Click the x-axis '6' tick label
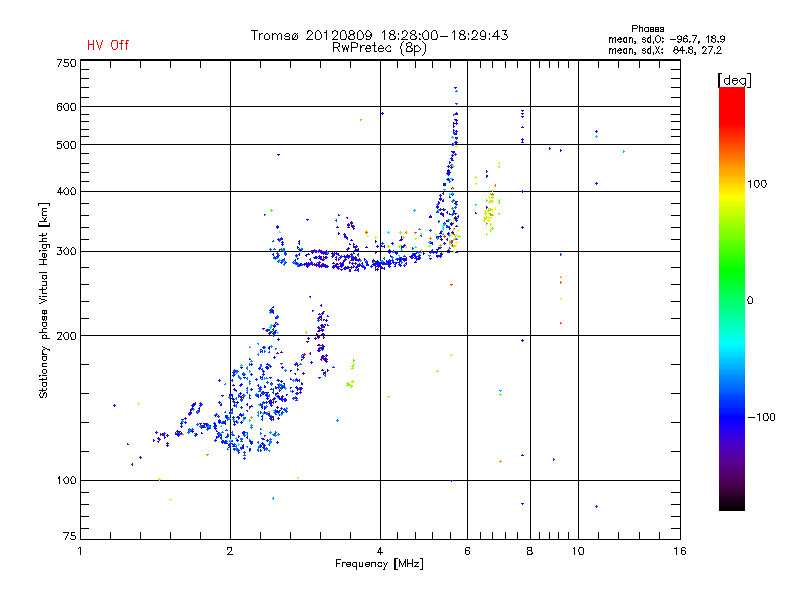Screen dimensions: 800x600 click(467, 551)
